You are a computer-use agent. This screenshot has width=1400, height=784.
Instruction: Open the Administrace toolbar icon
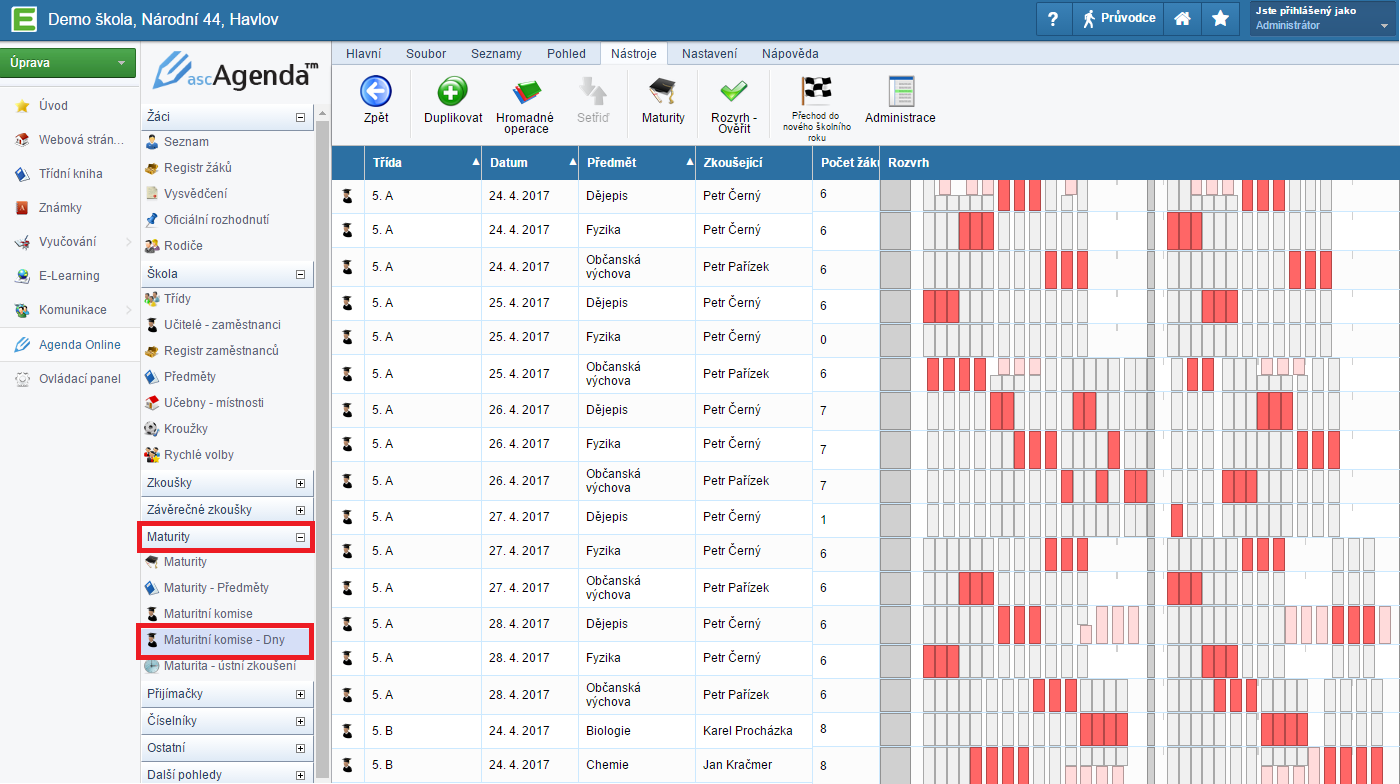(901, 92)
